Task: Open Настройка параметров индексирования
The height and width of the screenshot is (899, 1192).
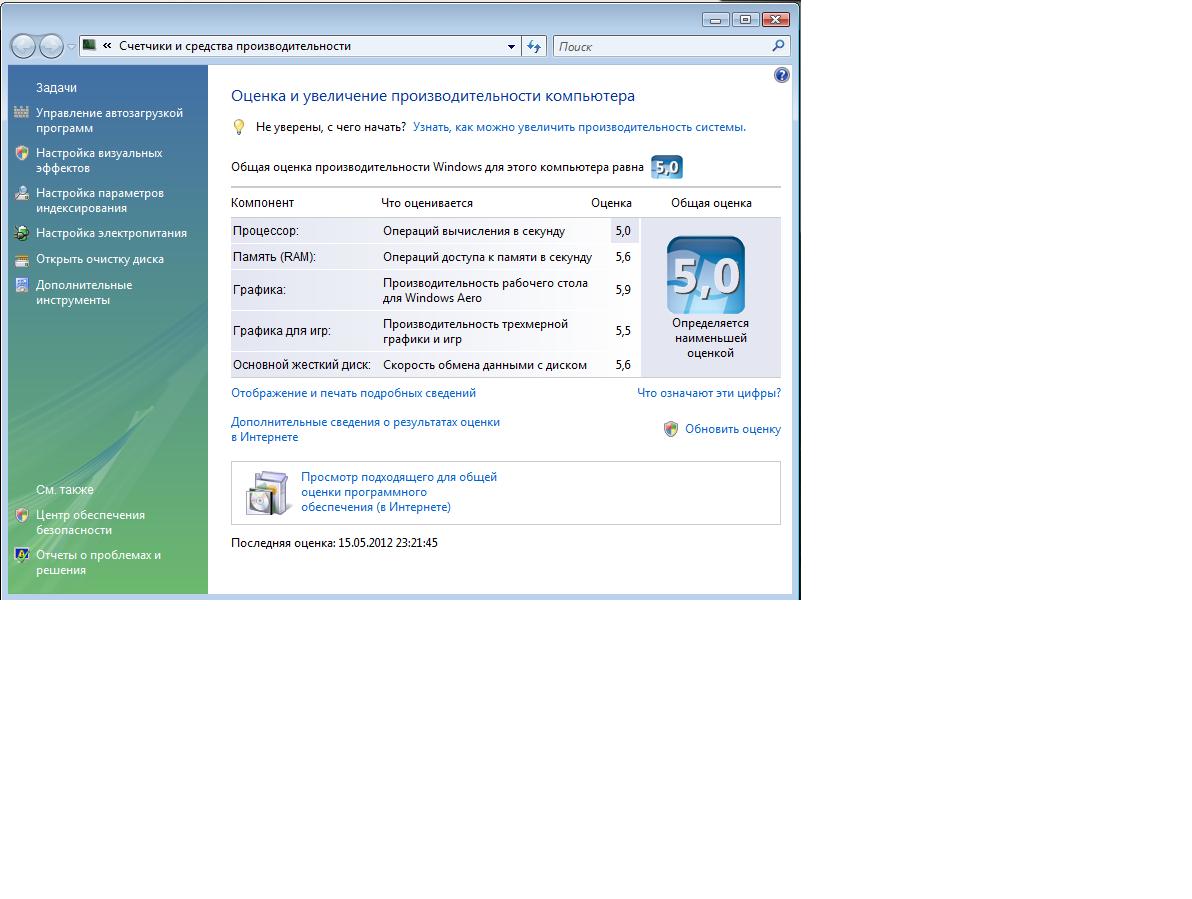Action: 99,201
